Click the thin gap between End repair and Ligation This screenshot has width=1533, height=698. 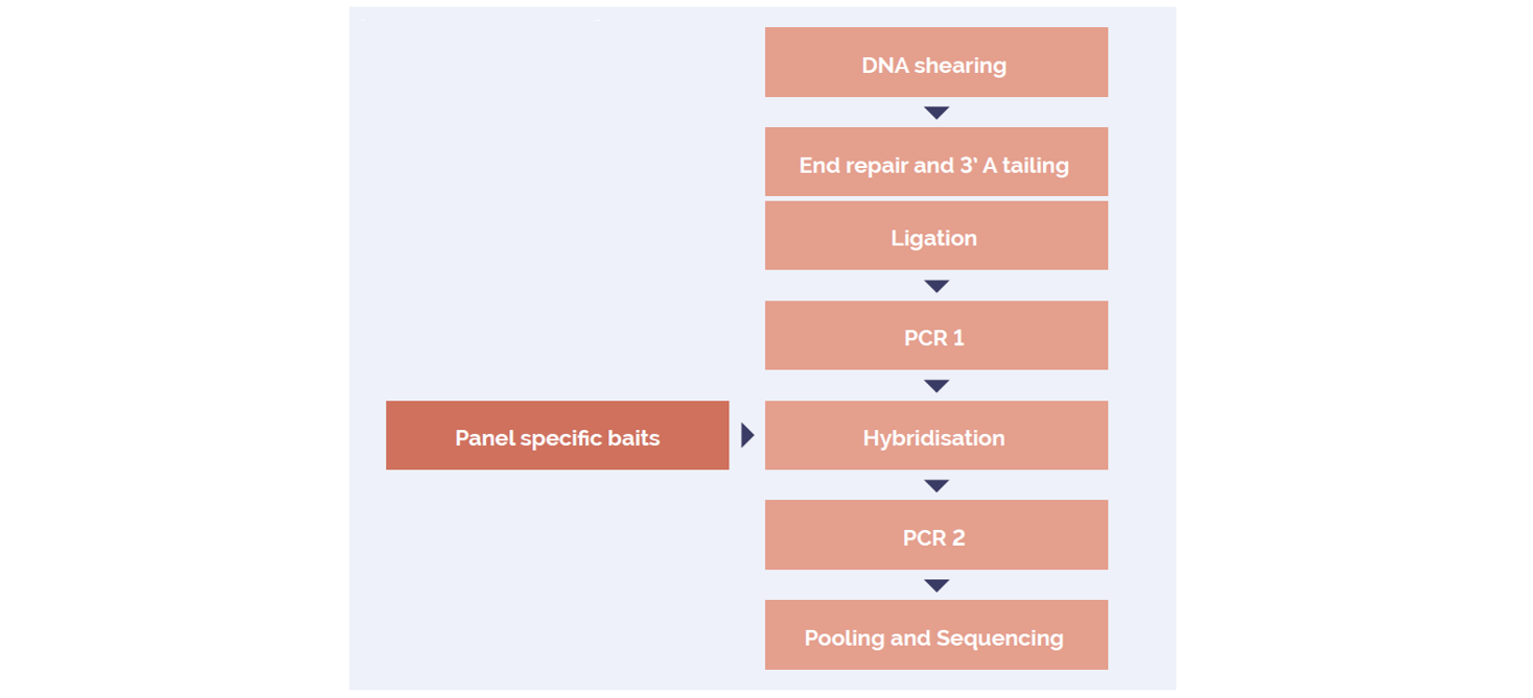point(936,198)
